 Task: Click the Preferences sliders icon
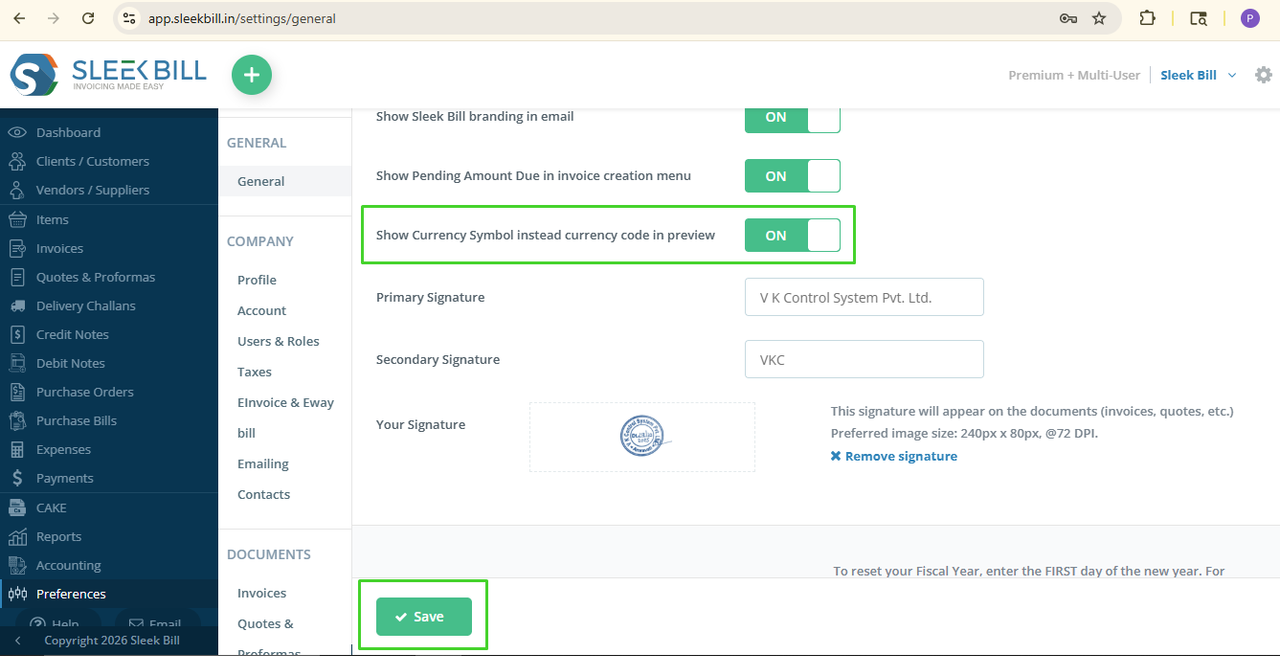[x=17, y=594]
